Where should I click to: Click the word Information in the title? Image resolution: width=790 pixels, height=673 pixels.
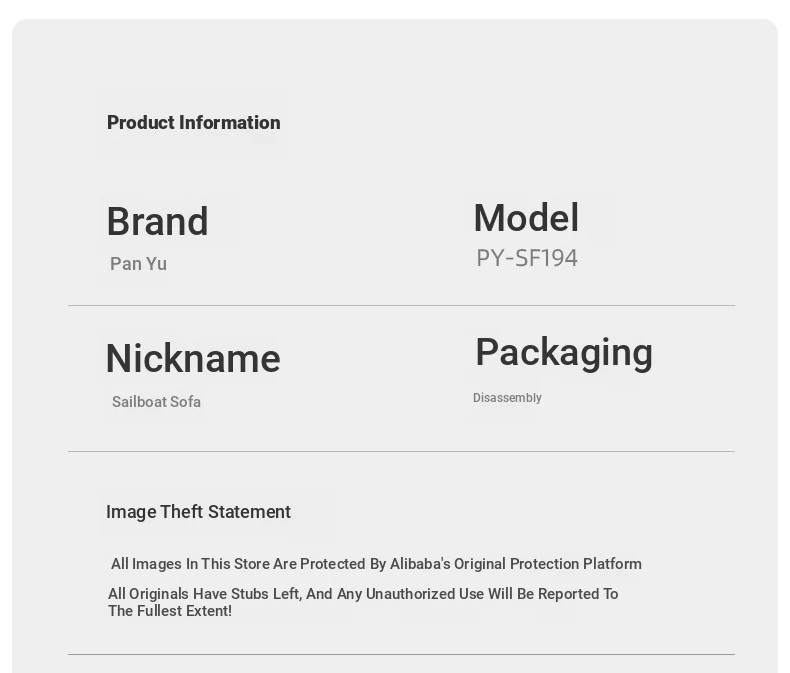click(230, 122)
